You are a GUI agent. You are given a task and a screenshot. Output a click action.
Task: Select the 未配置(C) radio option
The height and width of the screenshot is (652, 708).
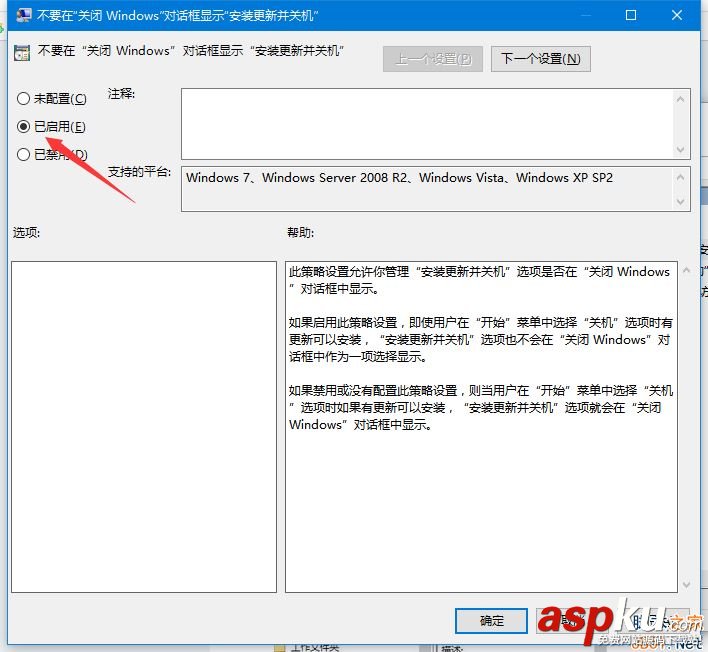51,98
